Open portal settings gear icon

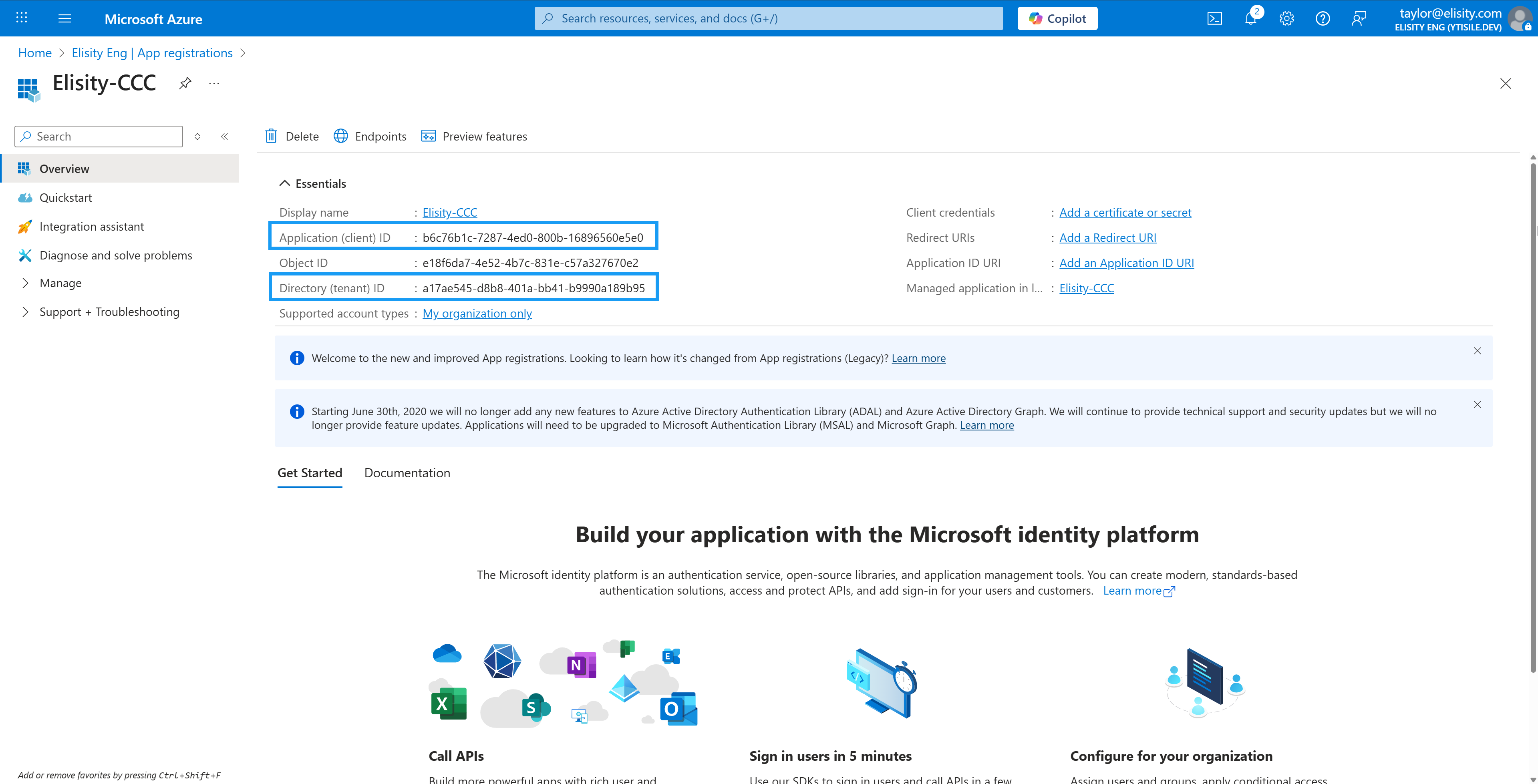click(x=1286, y=18)
